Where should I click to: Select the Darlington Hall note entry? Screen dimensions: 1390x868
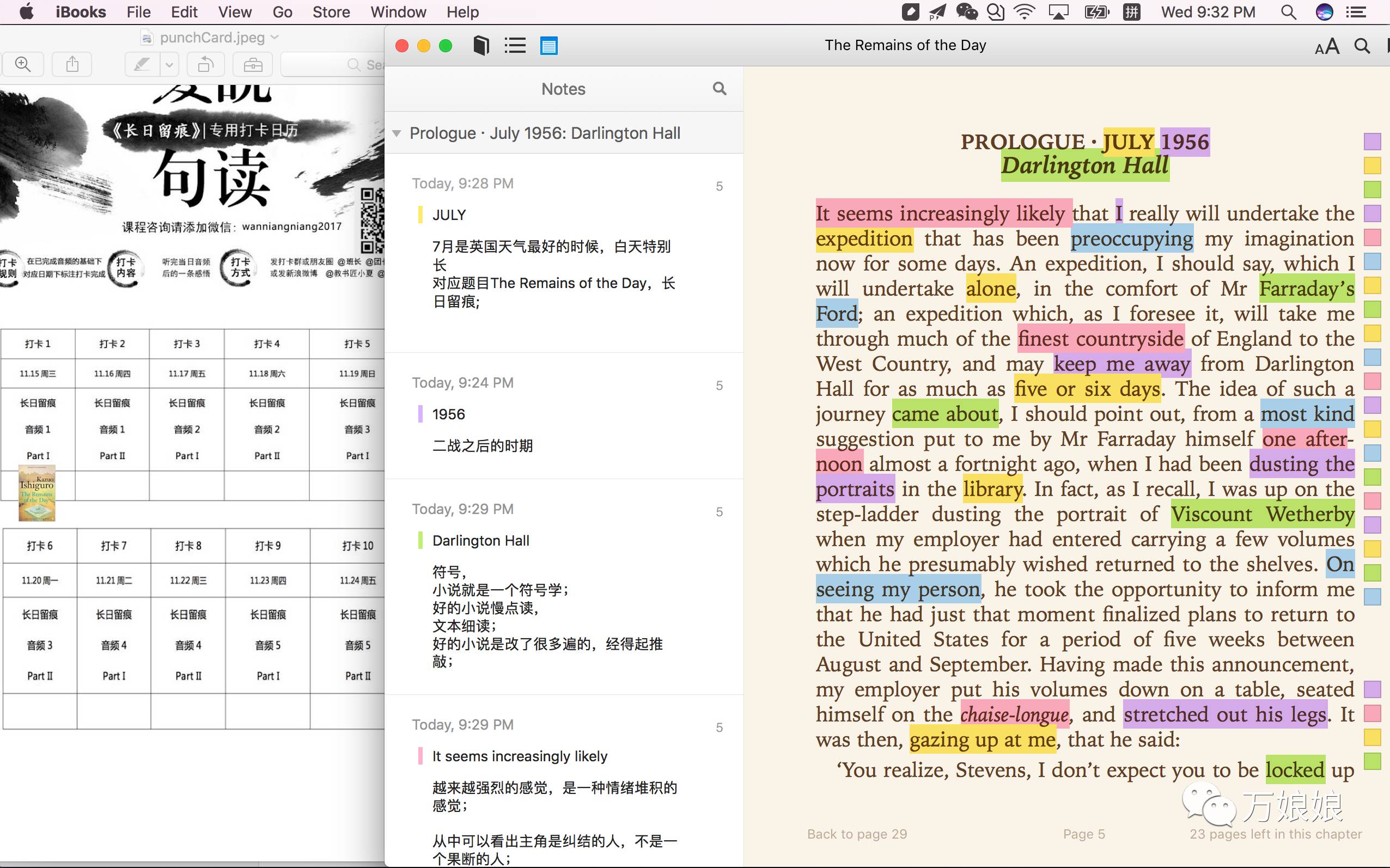564,586
